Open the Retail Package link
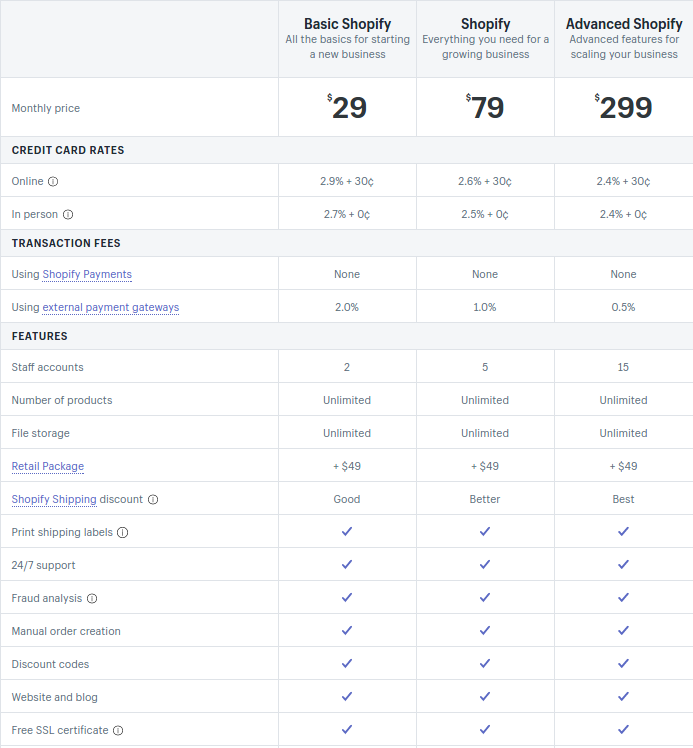This screenshot has height=748, width=693. coord(48,467)
